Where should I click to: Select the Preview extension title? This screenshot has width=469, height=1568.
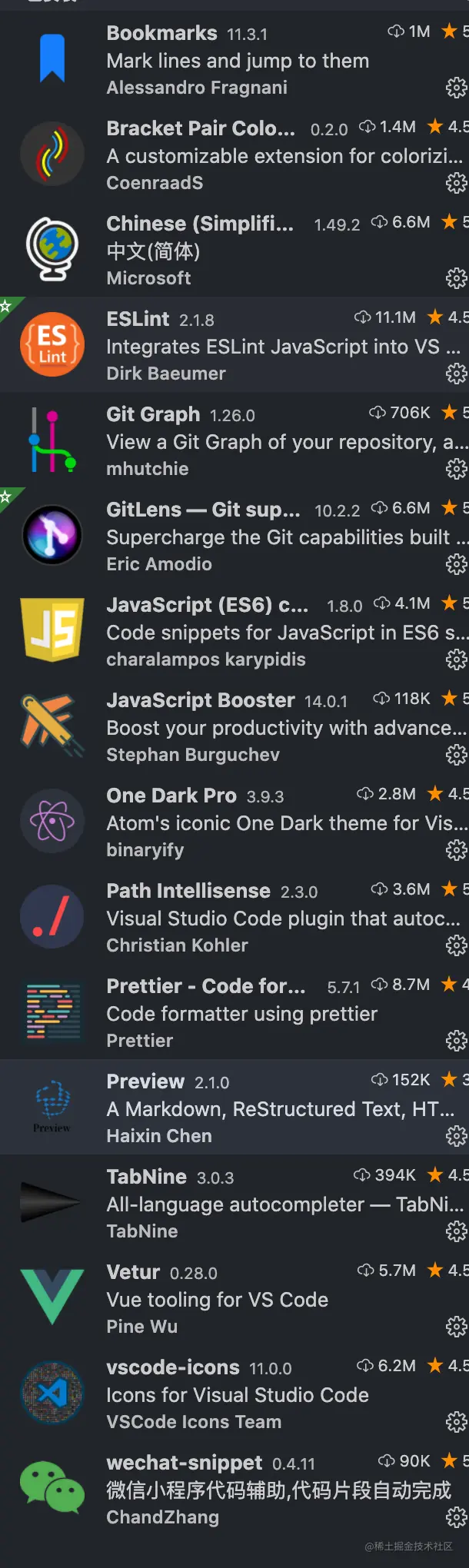point(145,1081)
